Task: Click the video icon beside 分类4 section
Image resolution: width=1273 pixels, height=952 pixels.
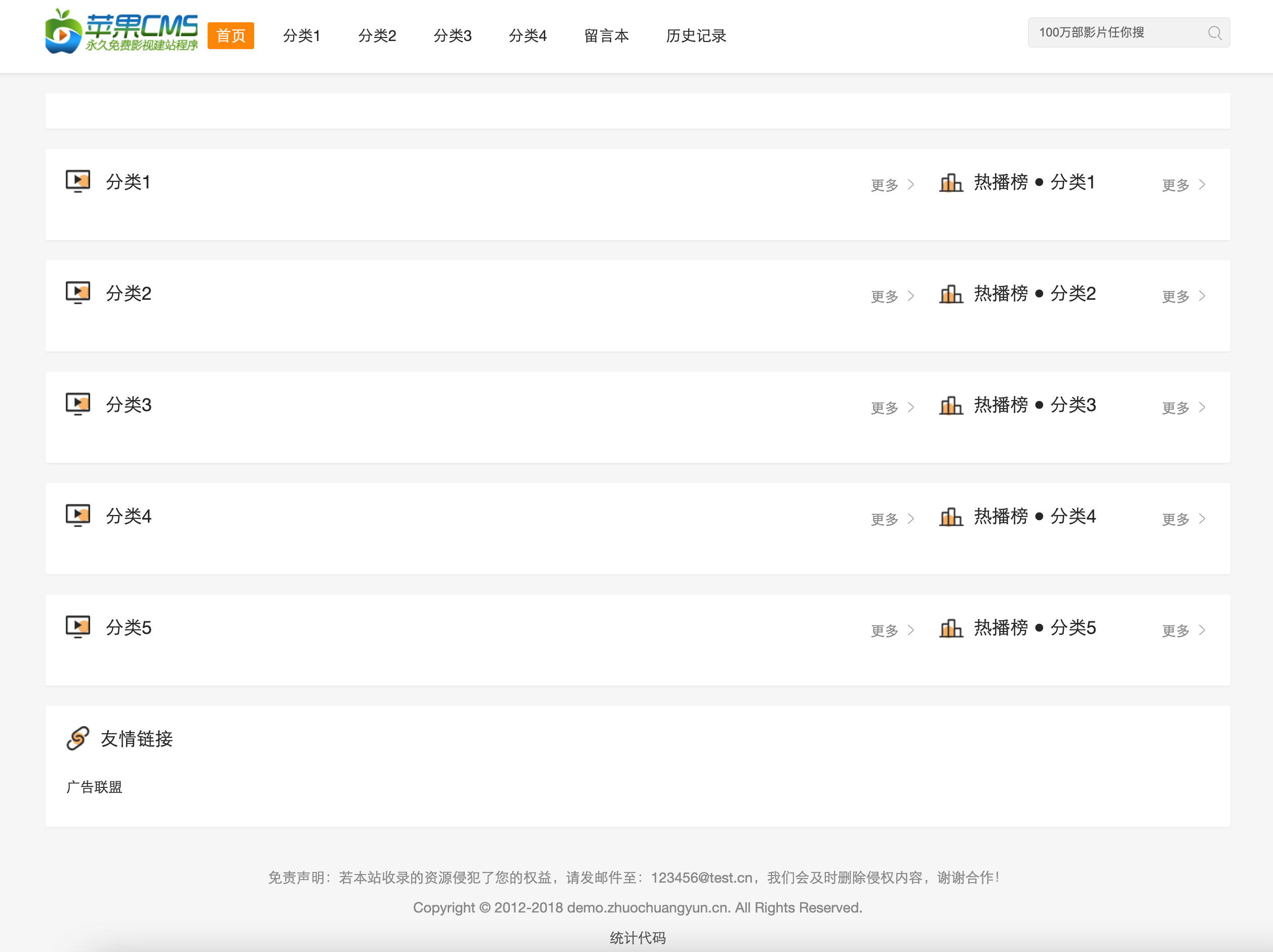Action: (x=77, y=515)
